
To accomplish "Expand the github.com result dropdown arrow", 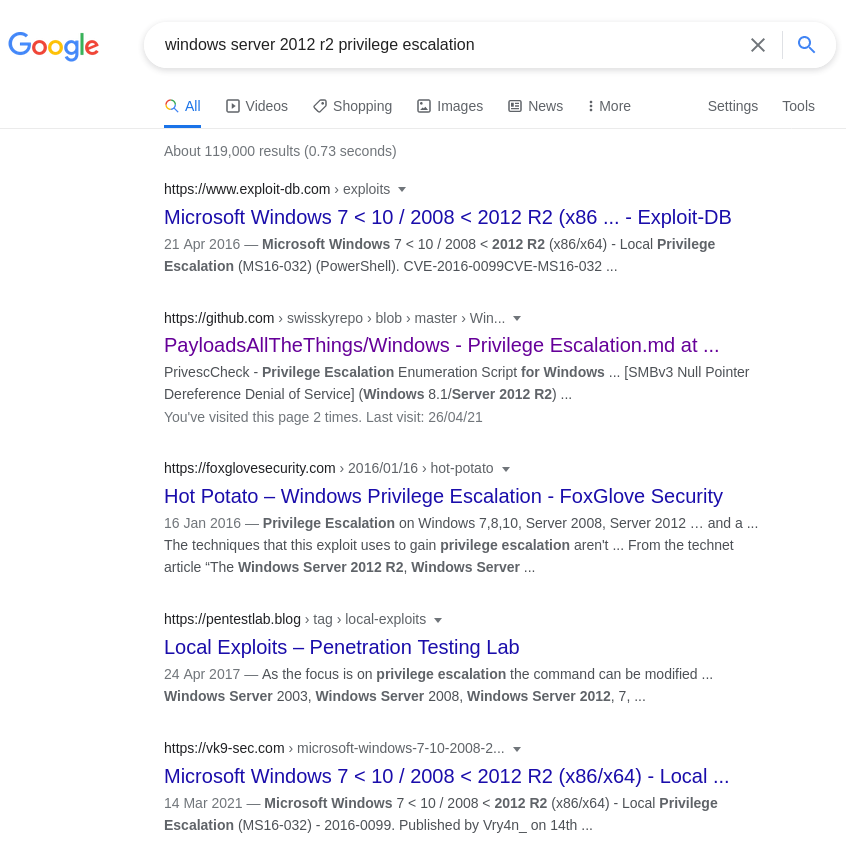I will [x=517, y=318].
